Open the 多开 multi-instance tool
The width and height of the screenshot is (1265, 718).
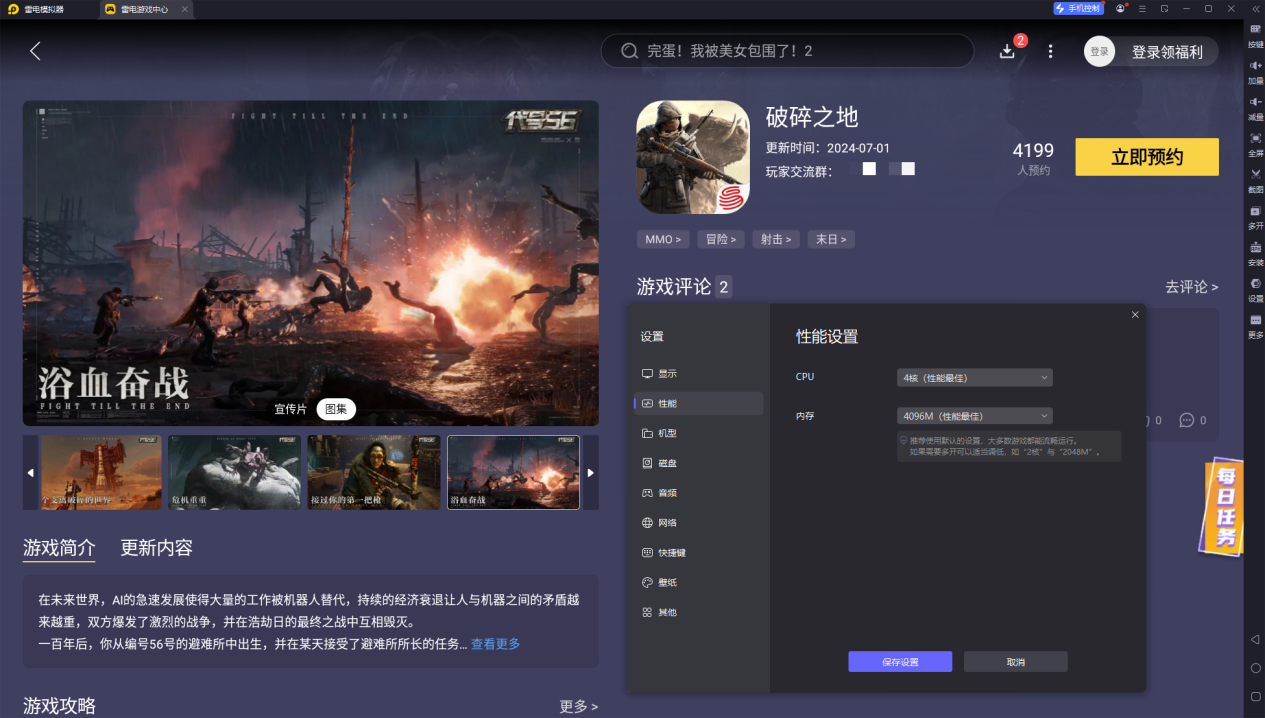[1256, 216]
